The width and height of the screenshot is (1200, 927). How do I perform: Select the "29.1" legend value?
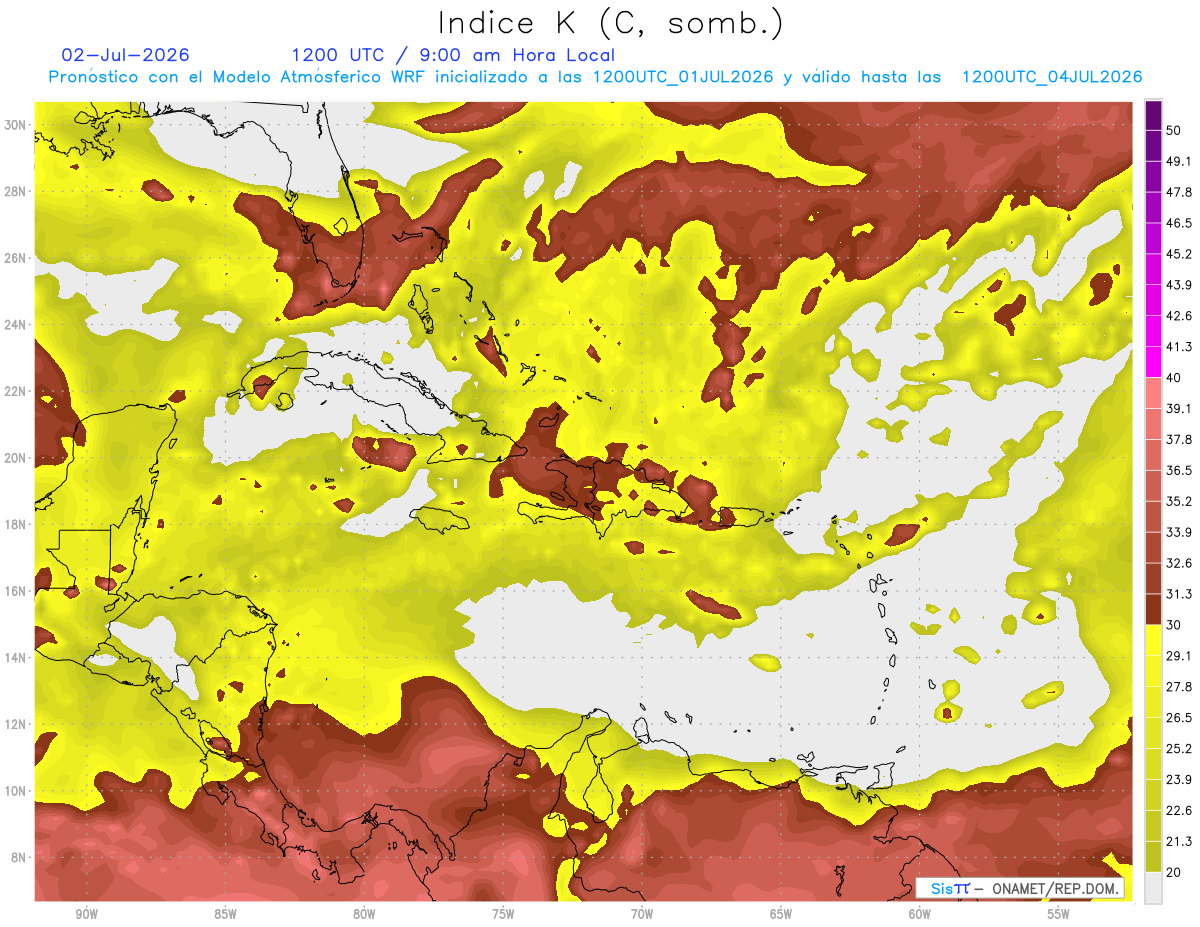point(1179,656)
